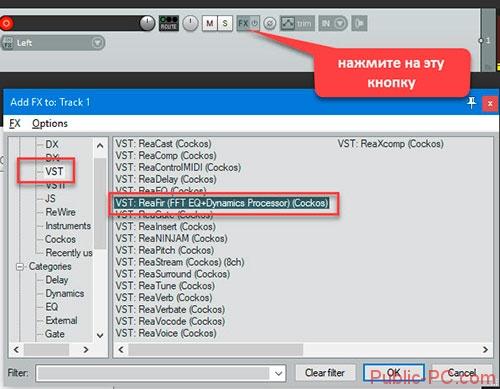Adjust the track volume knob
This screenshot has width=500, height=389.
(147, 23)
